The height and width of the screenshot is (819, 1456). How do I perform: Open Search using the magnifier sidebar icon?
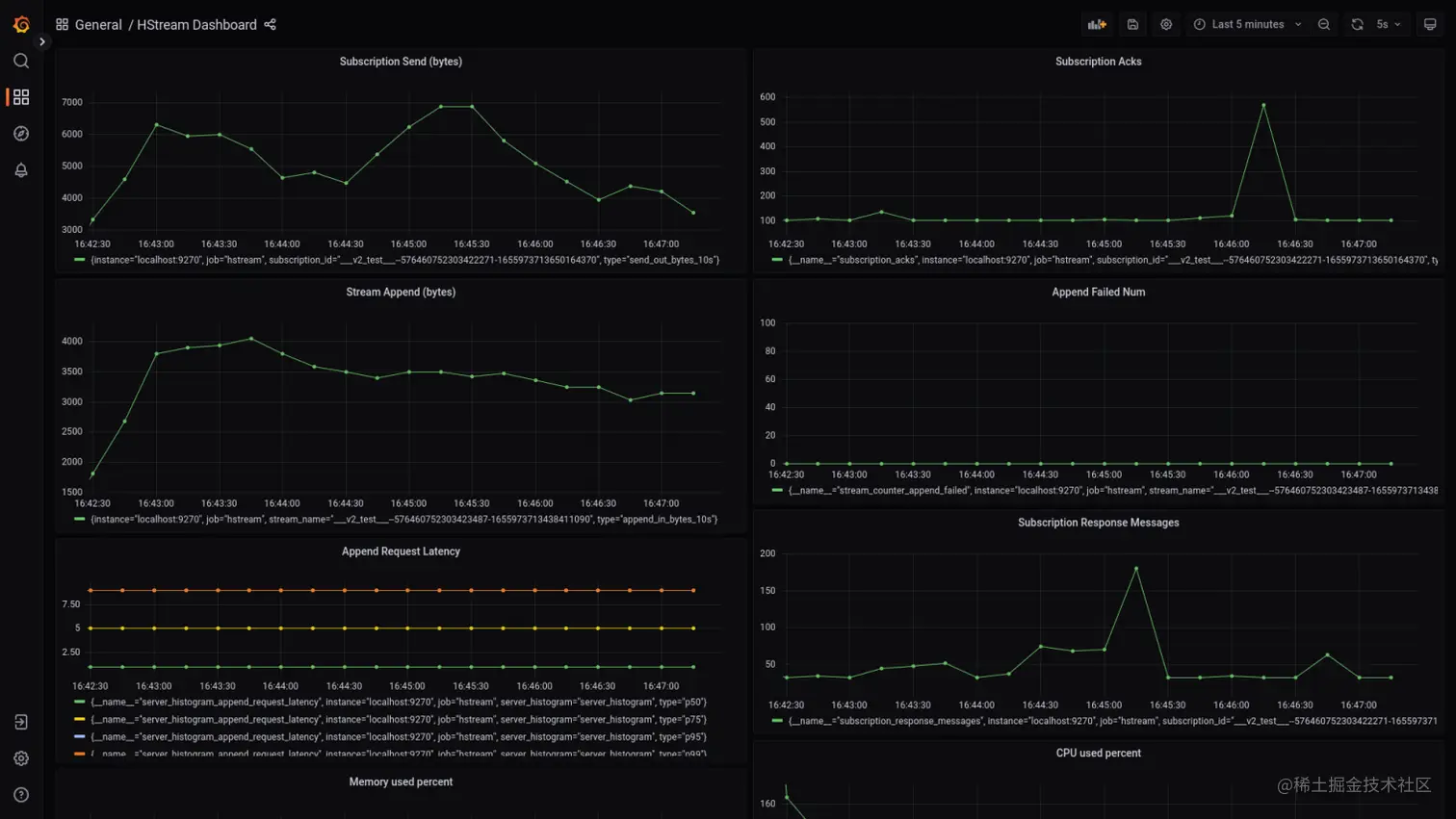pos(21,60)
